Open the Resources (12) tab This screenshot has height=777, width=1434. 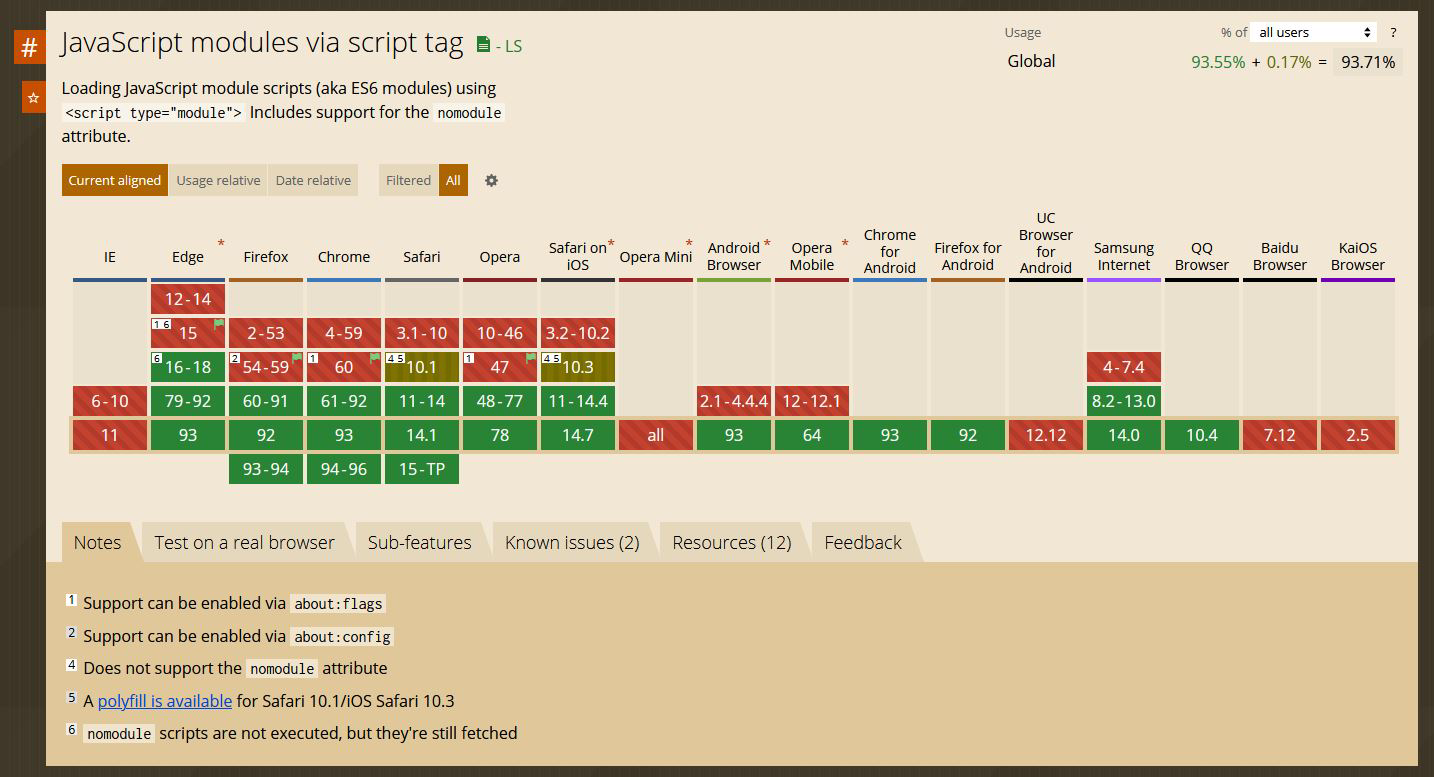731,542
